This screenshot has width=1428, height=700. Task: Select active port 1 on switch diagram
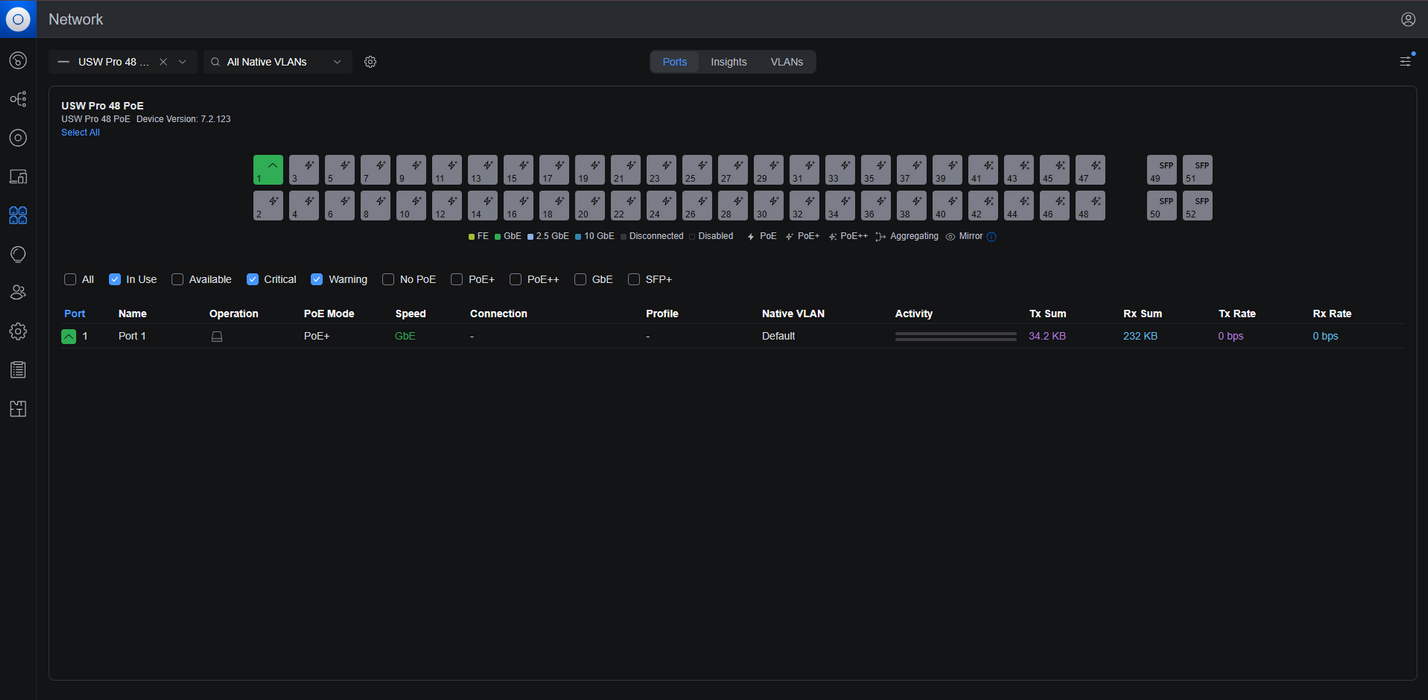click(x=268, y=170)
